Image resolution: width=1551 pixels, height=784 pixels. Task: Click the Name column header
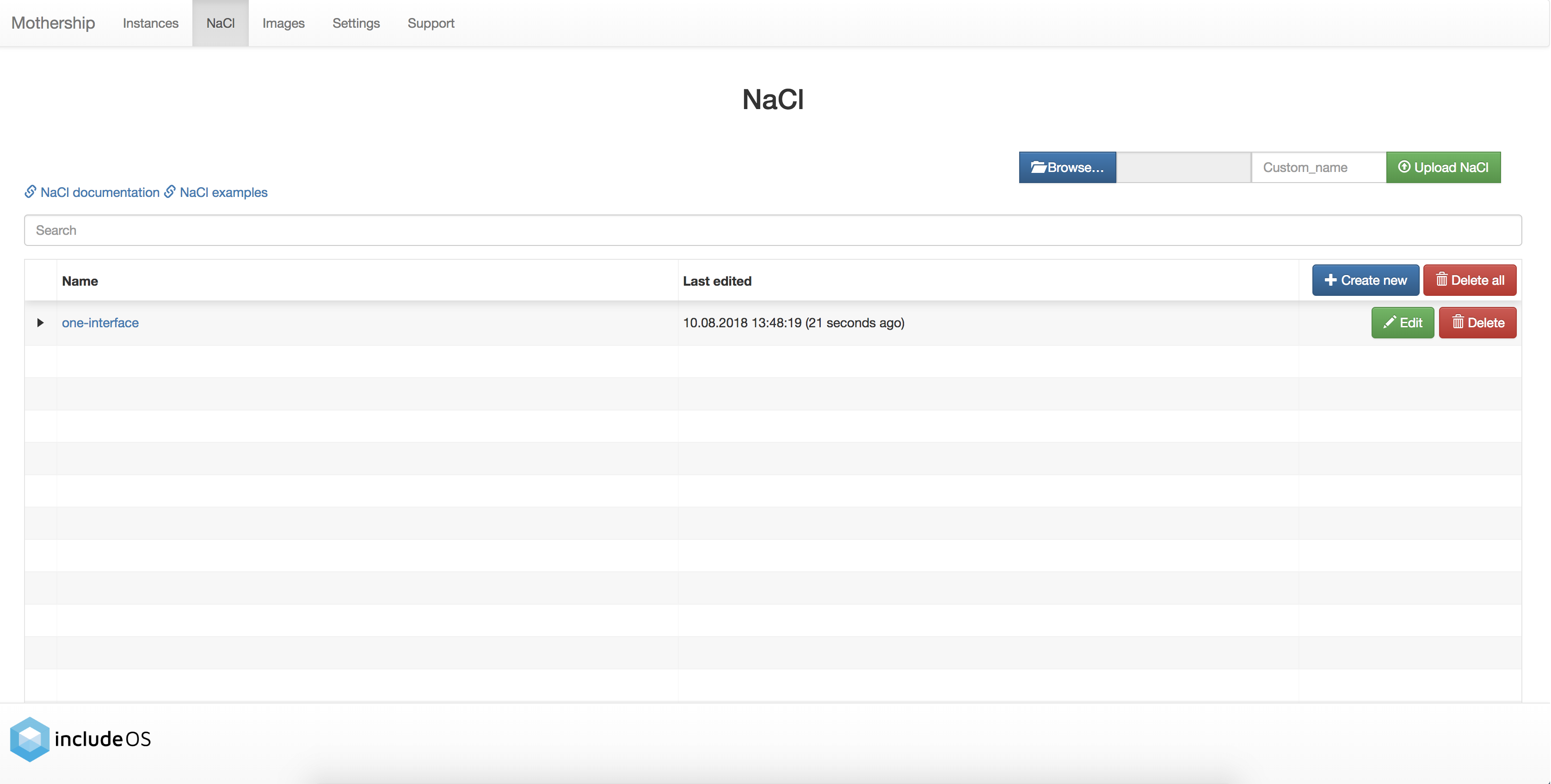(80, 281)
